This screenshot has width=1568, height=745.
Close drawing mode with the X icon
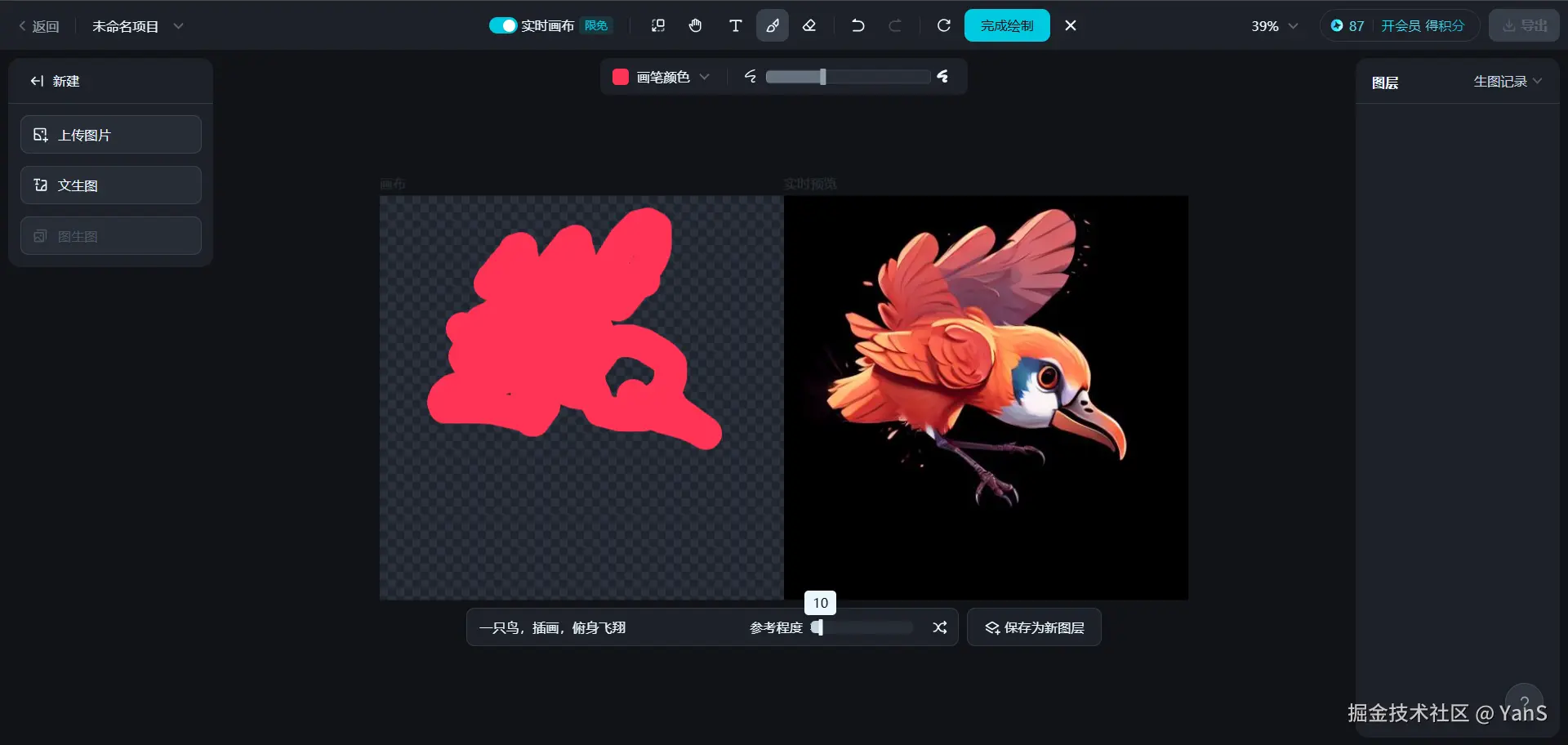1071,25
